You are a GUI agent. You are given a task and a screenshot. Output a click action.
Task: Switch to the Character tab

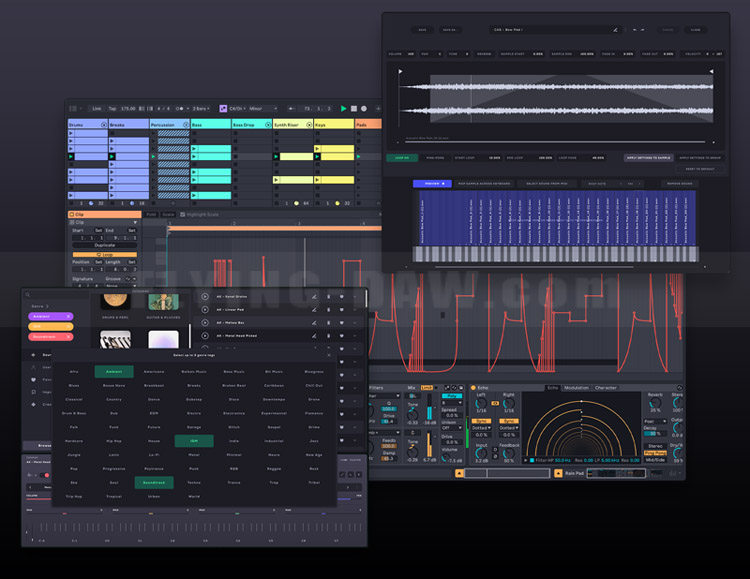tap(606, 388)
